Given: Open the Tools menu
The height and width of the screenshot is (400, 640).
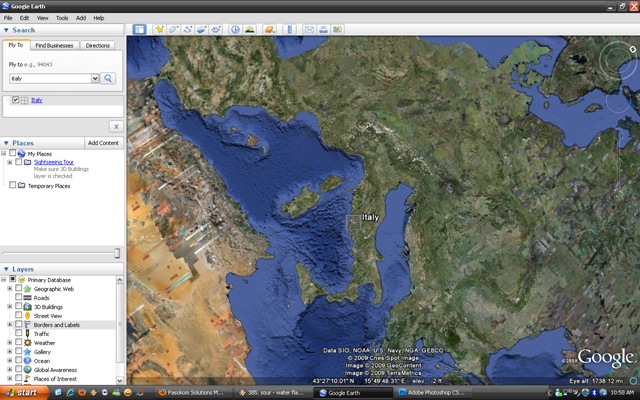Looking at the screenshot, I should [x=62, y=18].
